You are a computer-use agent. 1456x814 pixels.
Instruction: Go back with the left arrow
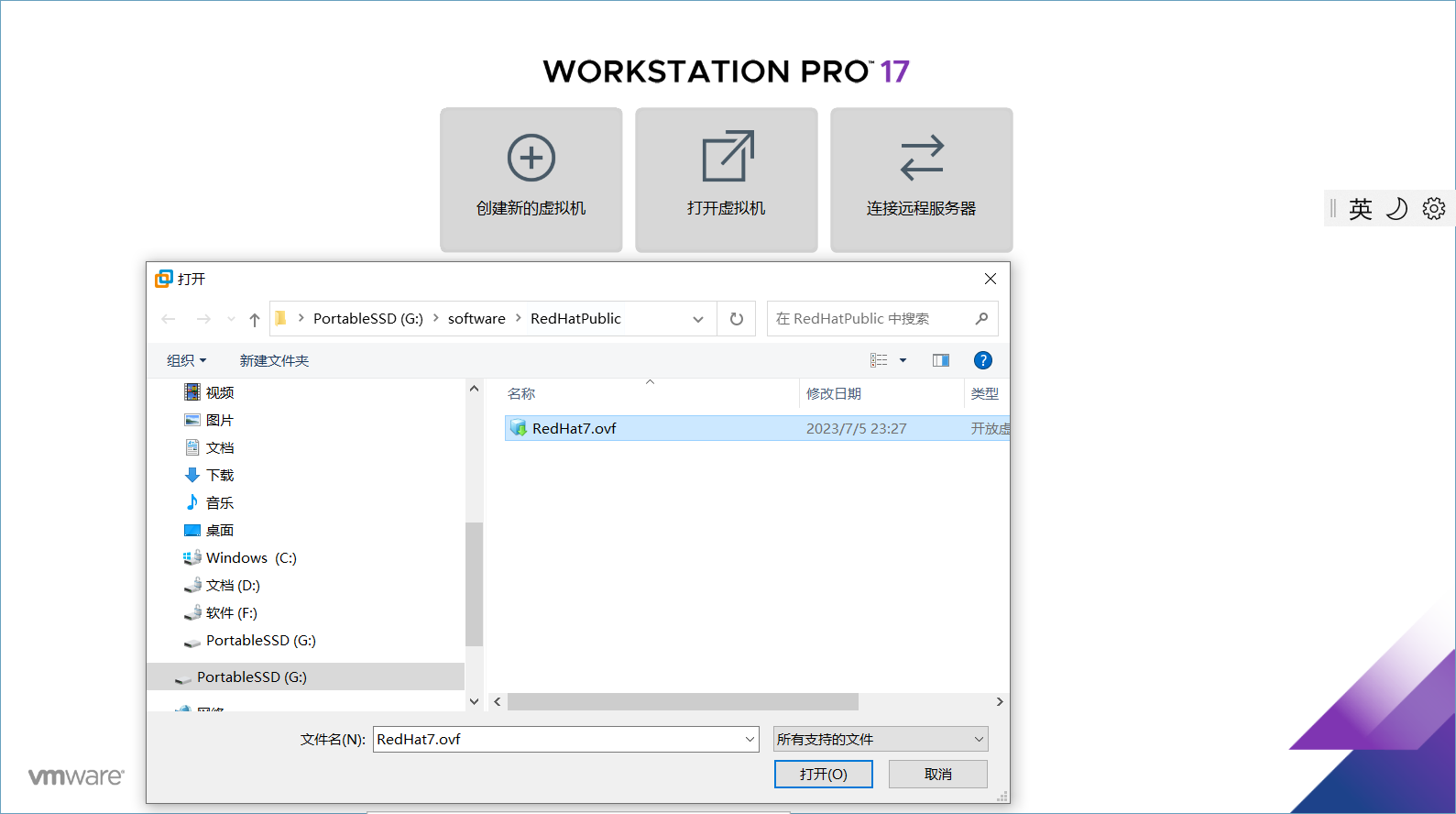pyautogui.click(x=169, y=319)
